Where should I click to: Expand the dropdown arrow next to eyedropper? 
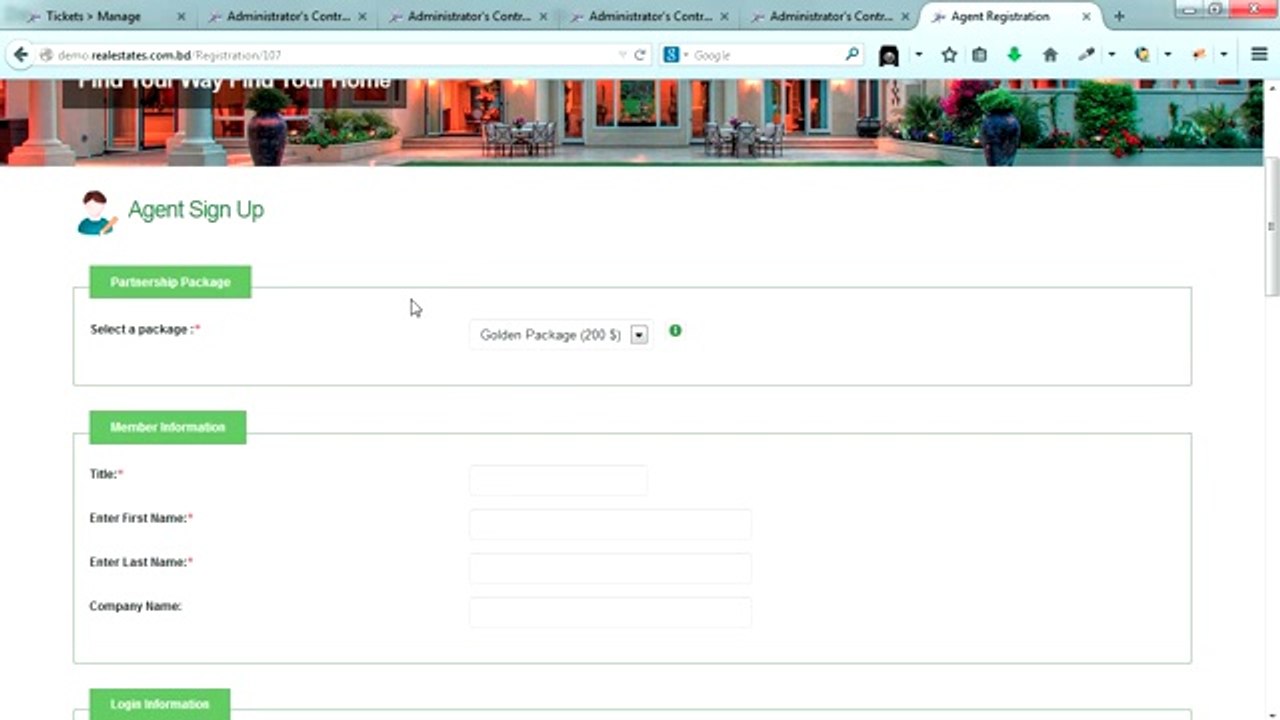click(x=1111, y=55)
